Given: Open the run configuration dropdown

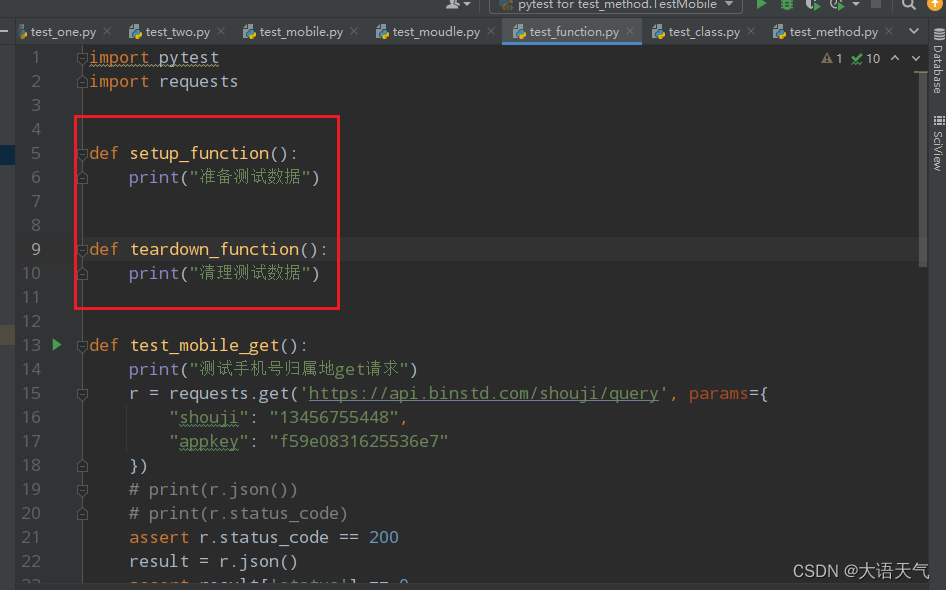Looking at the screenshot, I should (x=728, y=6).
